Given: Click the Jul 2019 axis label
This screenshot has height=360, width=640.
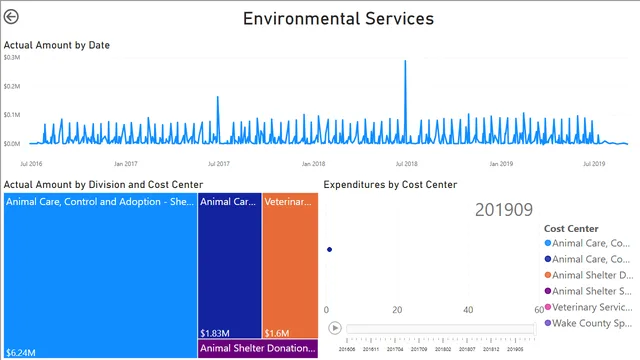Looking at the screenshot, I should point(594,164).
